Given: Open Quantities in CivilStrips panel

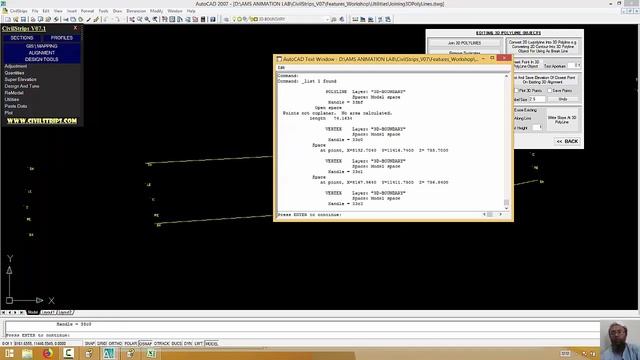Looking at the screenshot, I should point(14,73).
